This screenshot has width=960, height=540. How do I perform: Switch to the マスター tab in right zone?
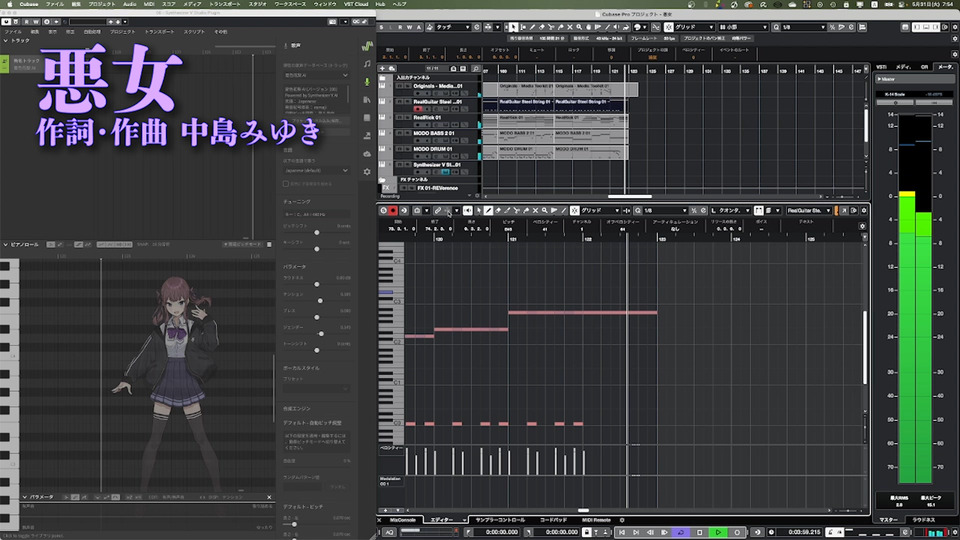pos(888,520)
